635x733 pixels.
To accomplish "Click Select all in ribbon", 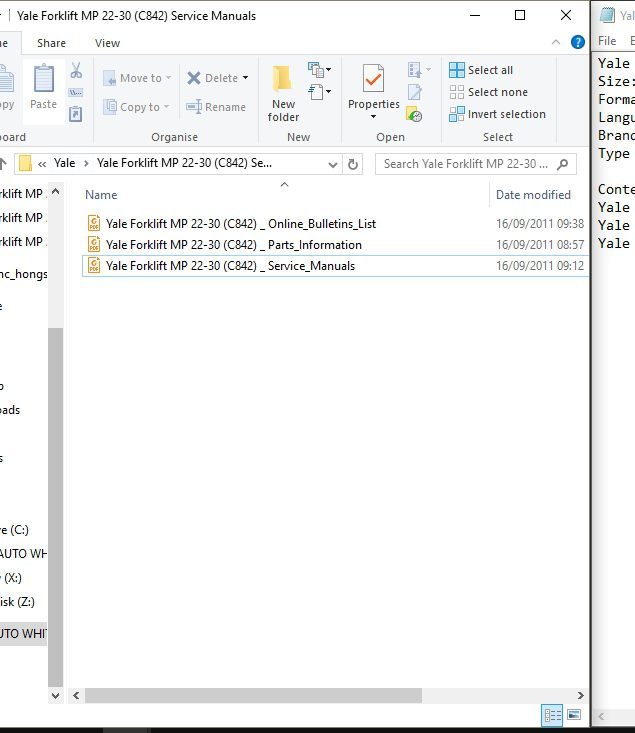I will (481, 70).
